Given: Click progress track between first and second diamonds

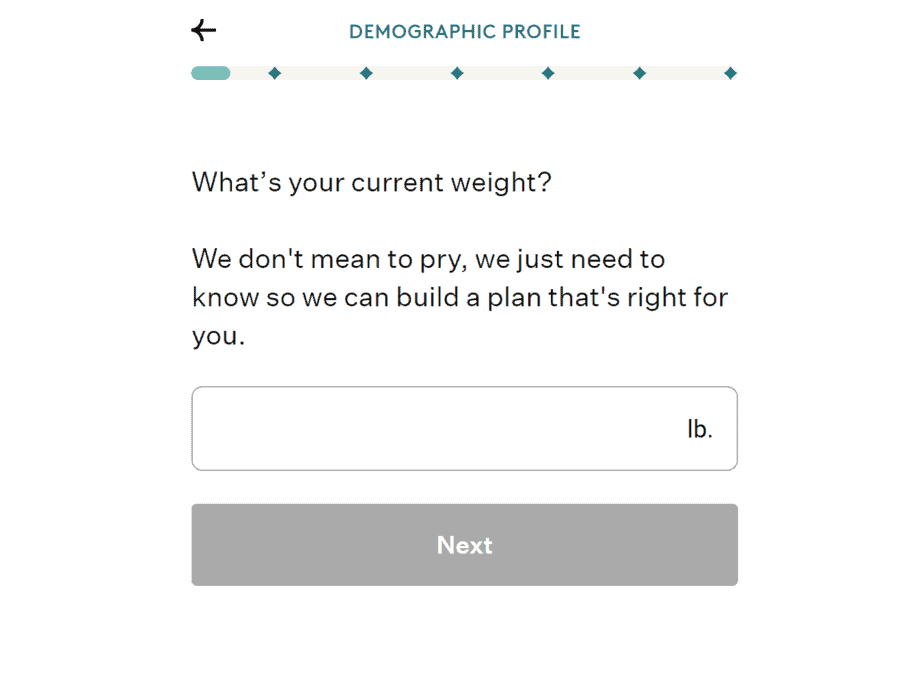Looking at the screenshot, I should [320, 73].
